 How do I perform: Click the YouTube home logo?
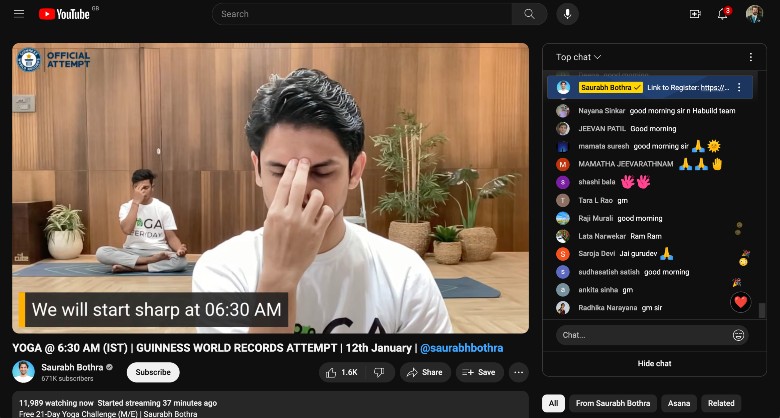(64, 14)
